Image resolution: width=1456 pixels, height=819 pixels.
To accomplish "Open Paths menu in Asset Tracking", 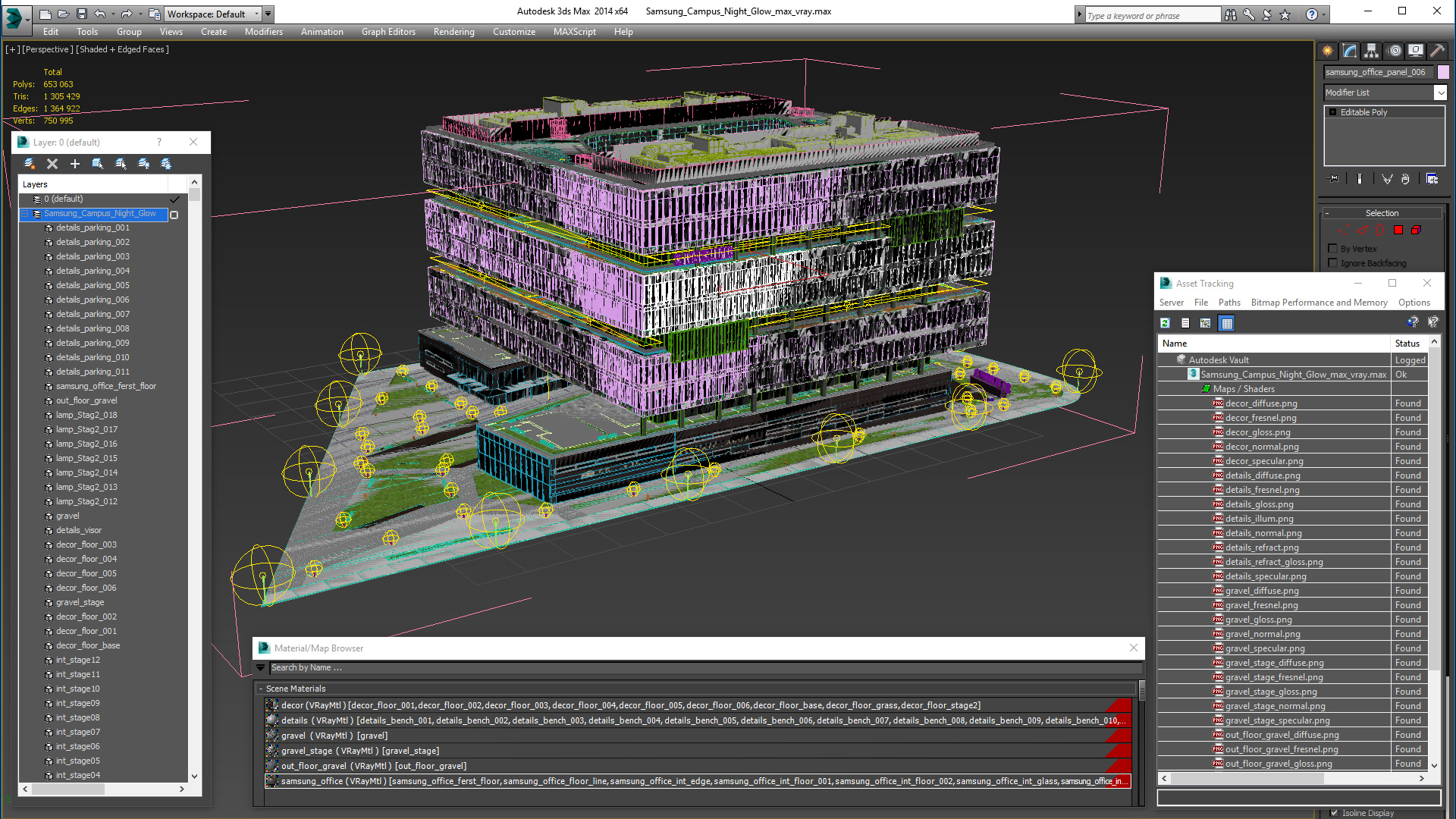I will pos(1229,303).
